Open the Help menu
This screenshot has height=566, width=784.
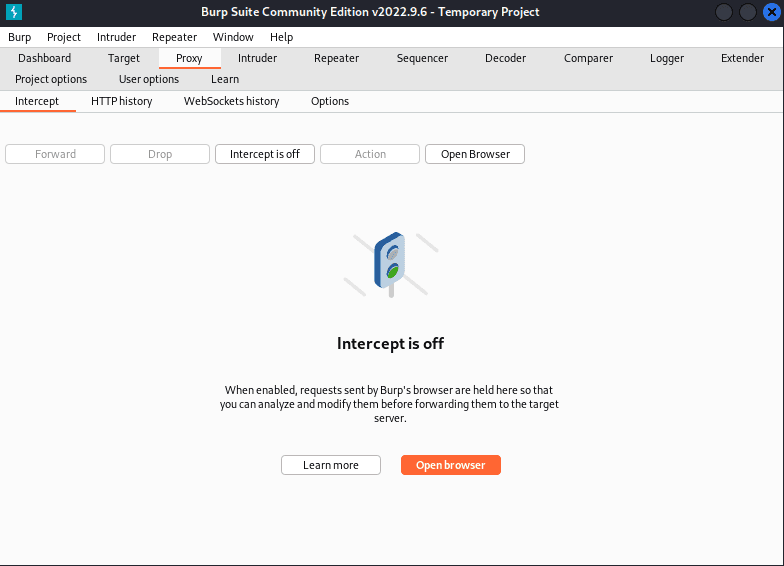[282, 37]
